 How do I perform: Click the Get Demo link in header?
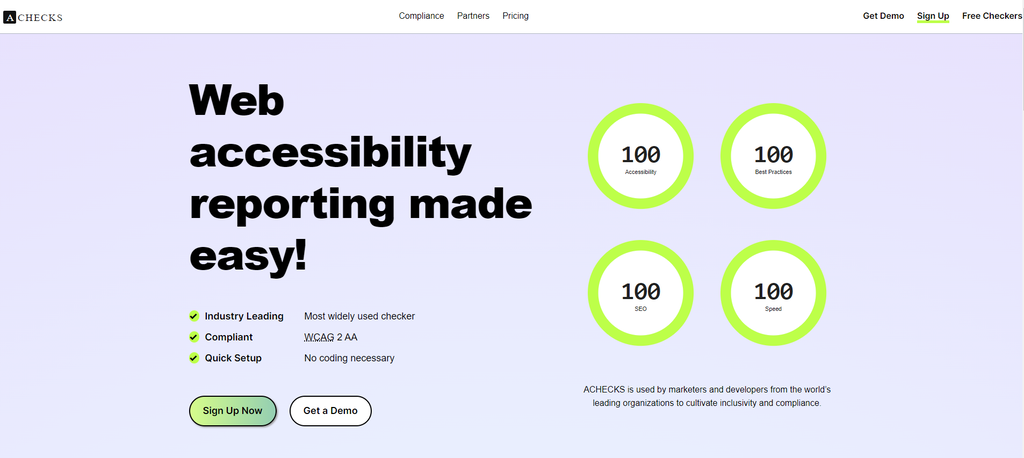[883, 16]
